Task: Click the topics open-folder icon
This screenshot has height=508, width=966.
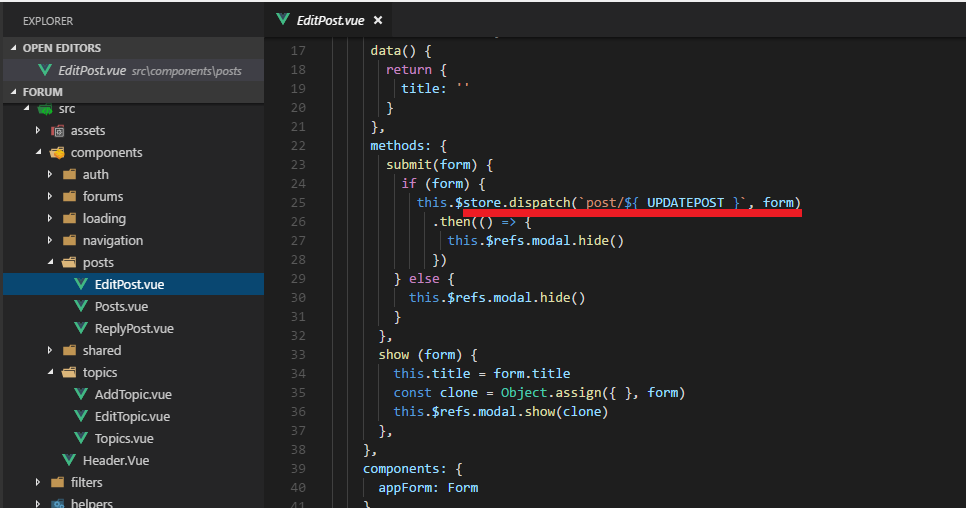Action: point(70,373)
